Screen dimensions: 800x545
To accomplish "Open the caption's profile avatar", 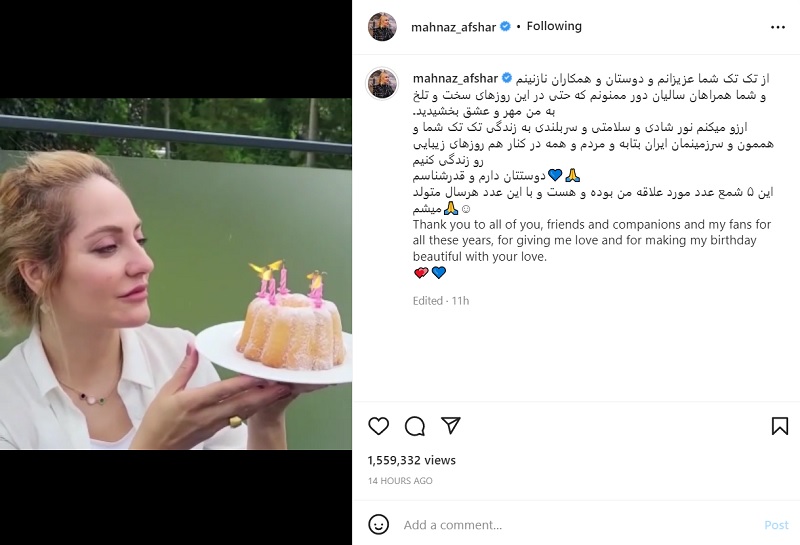I will point(382,83).
